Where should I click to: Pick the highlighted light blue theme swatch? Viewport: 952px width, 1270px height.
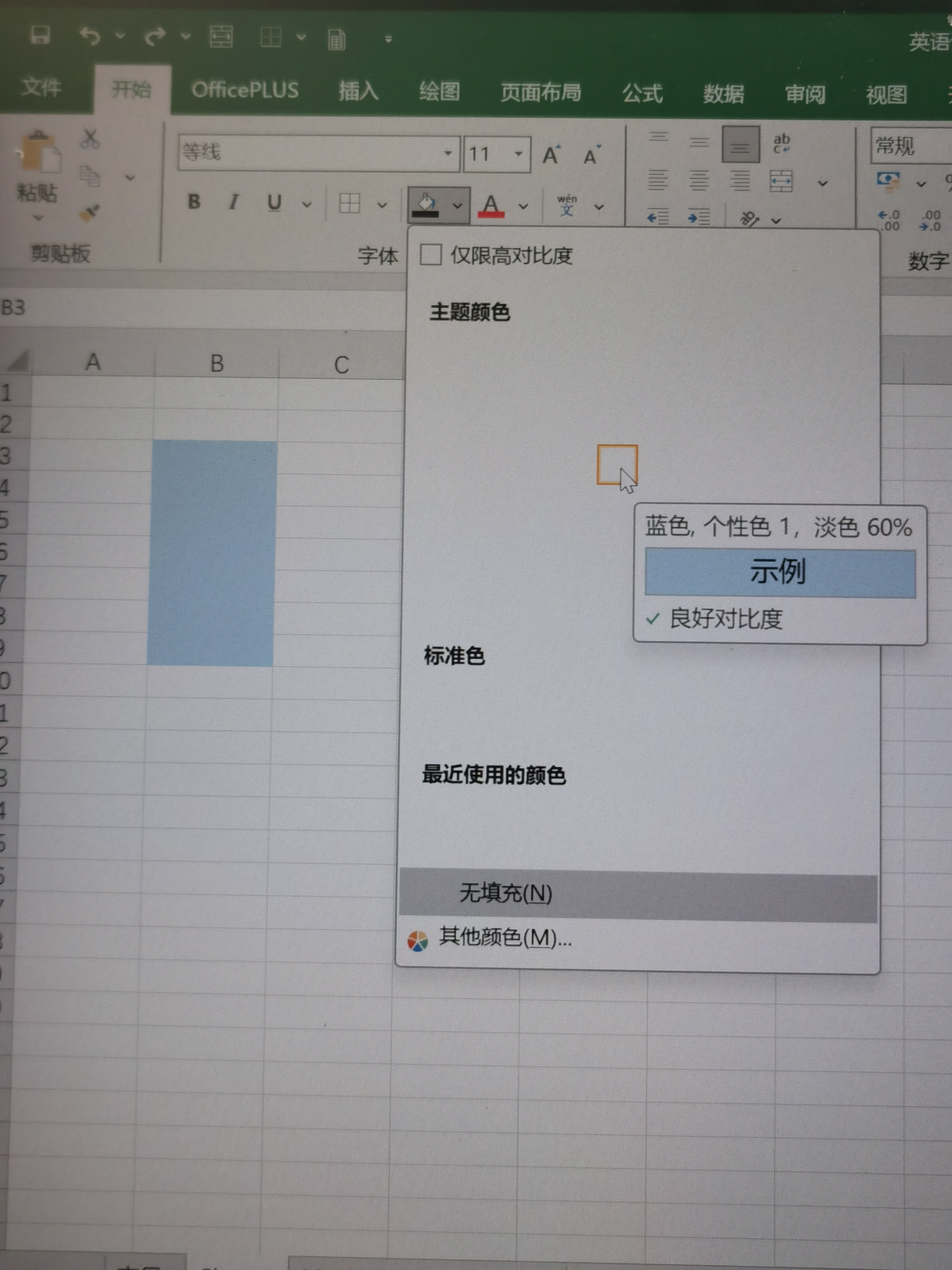click(x=616, y=464)
